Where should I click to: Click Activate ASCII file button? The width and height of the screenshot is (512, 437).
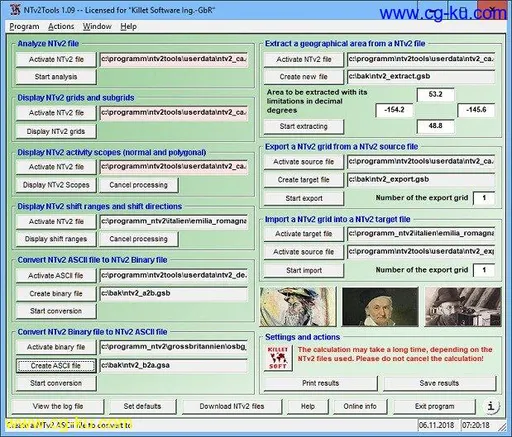pyautogui.click(x=56, y=275)
